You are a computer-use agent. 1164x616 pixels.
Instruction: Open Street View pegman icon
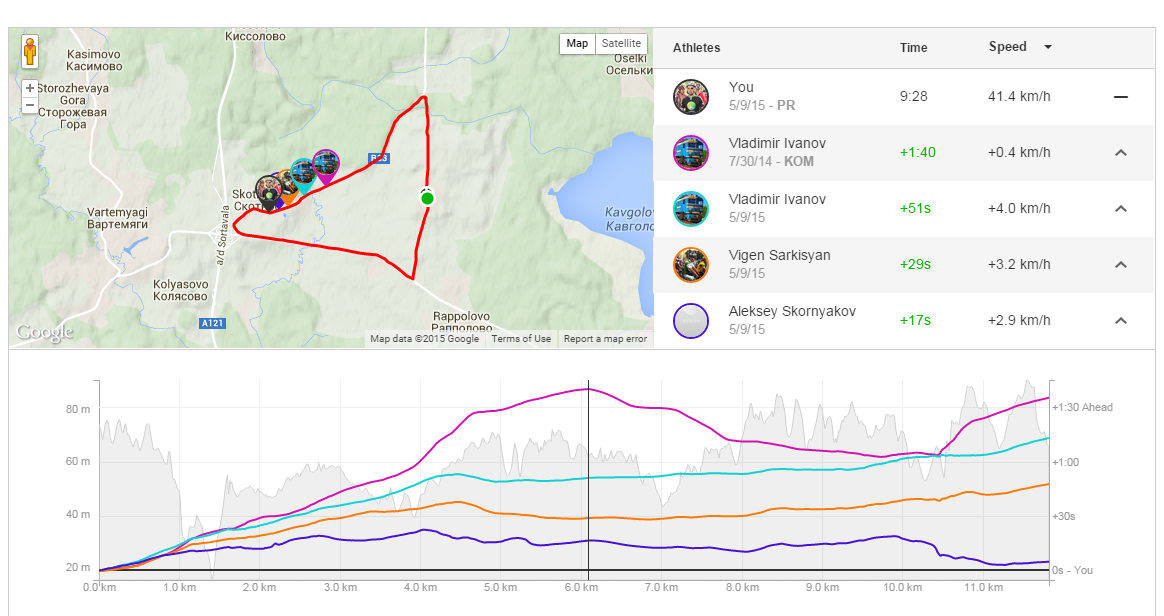[x=30, y=52]
